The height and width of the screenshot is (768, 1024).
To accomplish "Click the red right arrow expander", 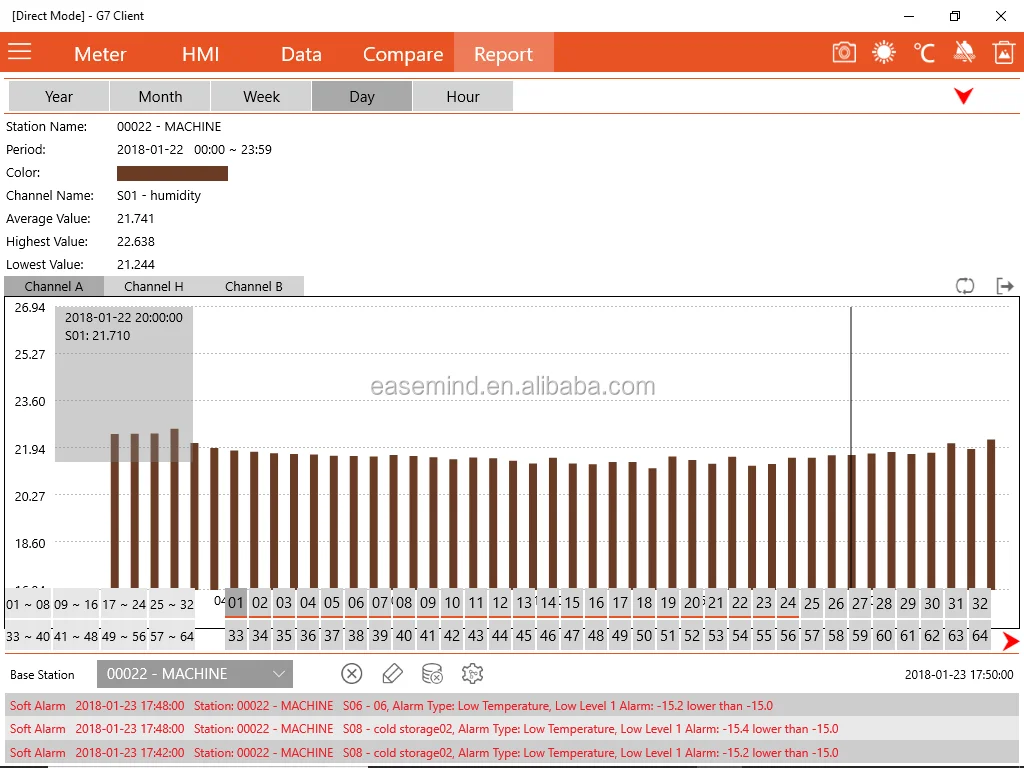I will click(1010, 641).
